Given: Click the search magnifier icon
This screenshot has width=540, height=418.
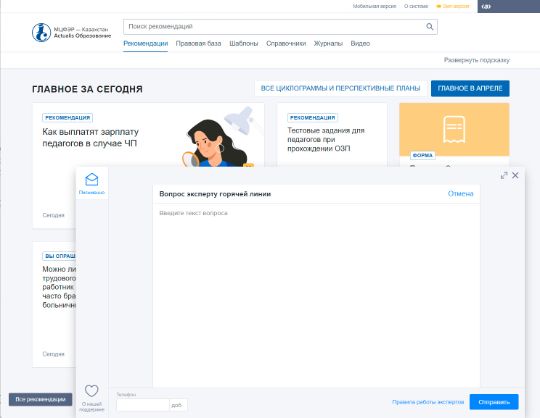Looking at the screenshot, I should [429, 27].
